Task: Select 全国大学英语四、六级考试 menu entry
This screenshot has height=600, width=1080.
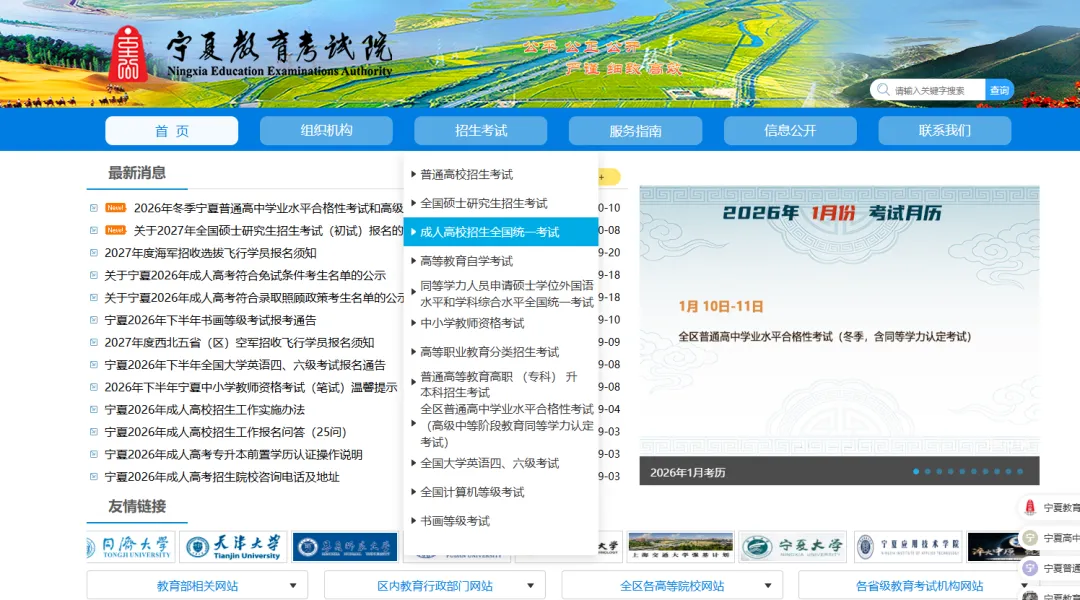Action: click(501, 463)
